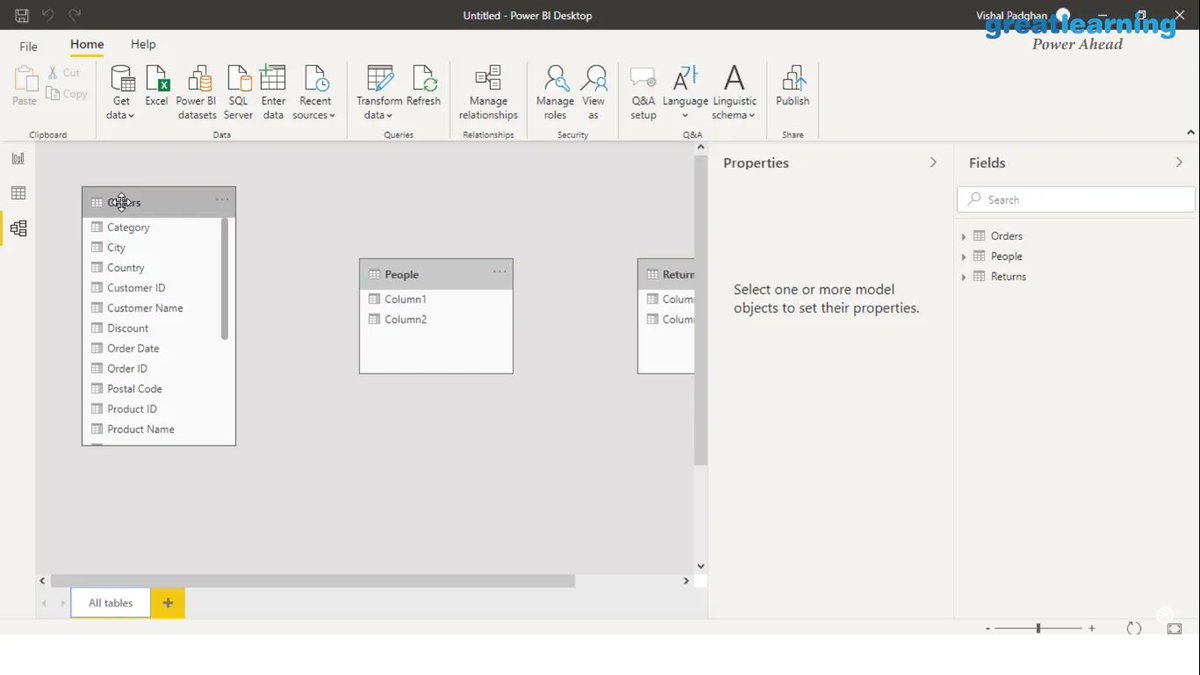
Task: Click the Enter data table icon
Action: point(273,93)
